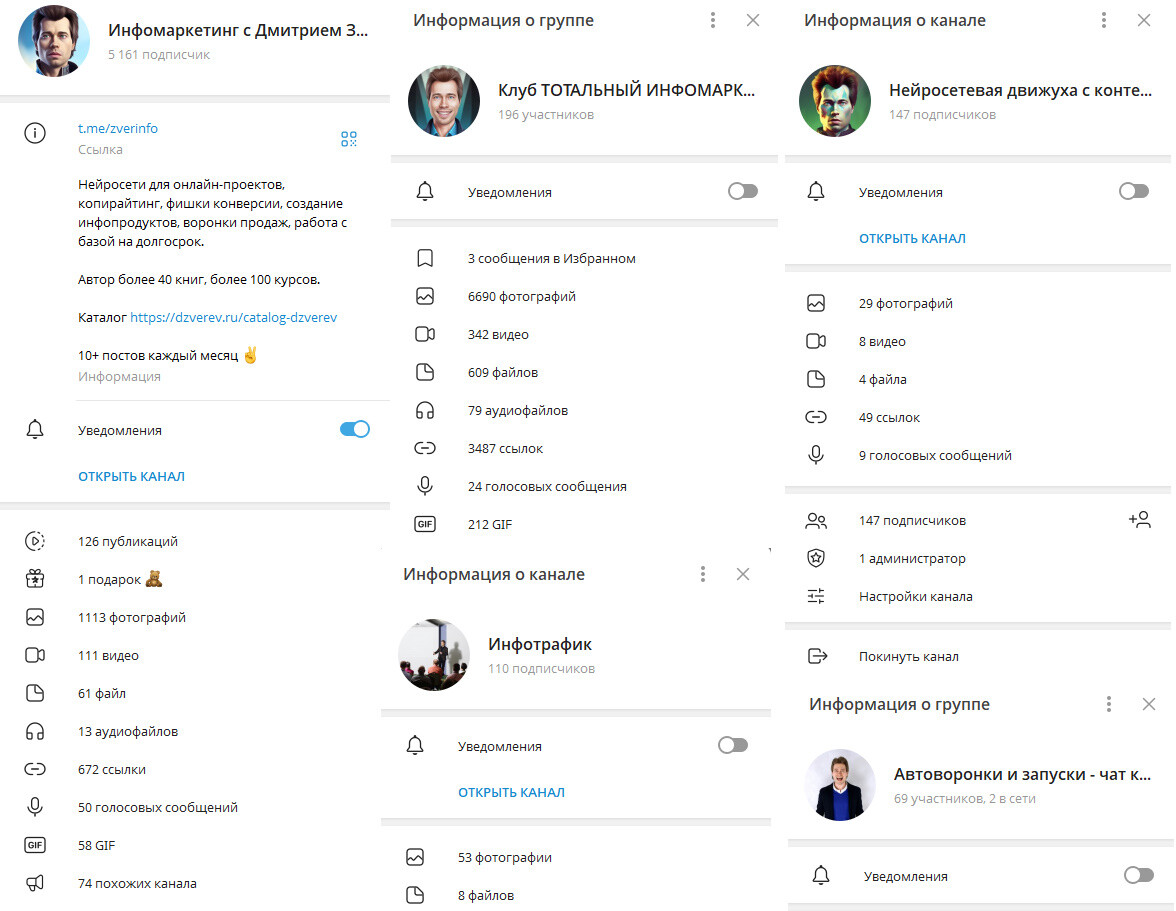Open Настройки канала sliders icon
Viewport: 1176px width, 911px height.
pyautogui.click(x=816, y=596)
